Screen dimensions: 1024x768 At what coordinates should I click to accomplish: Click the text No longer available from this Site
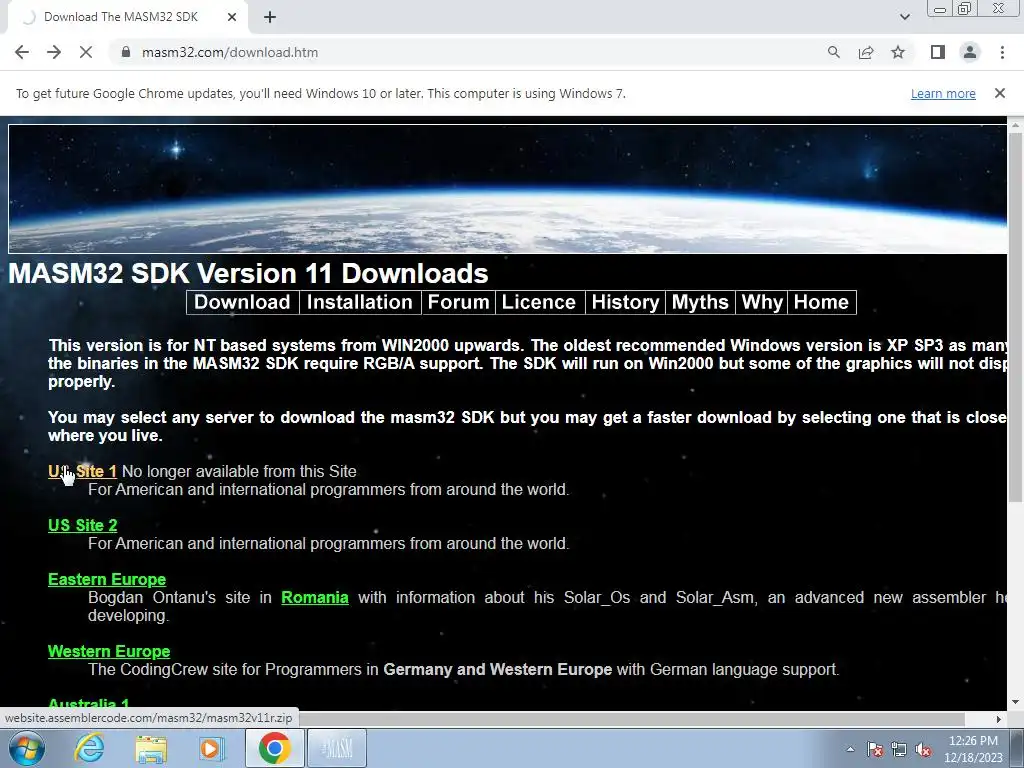tap(239, 472)
